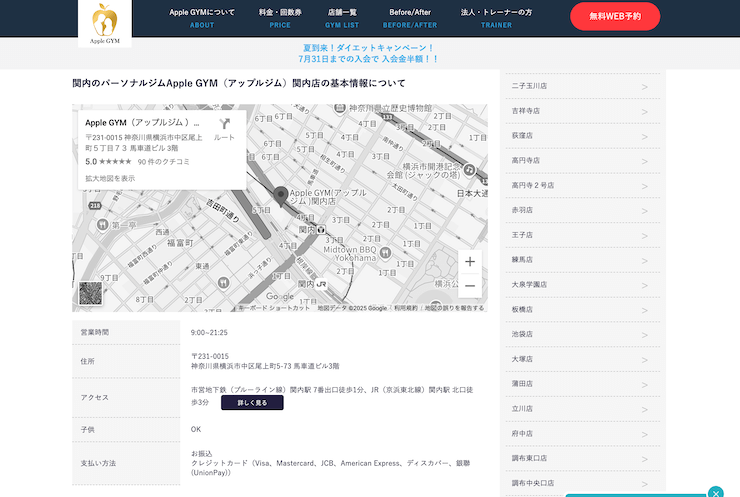Image resolution: width=740 pixels, height=497 pixels.
Task: Open 立川店 in sidebar list
Action: (x=583, y=409)
